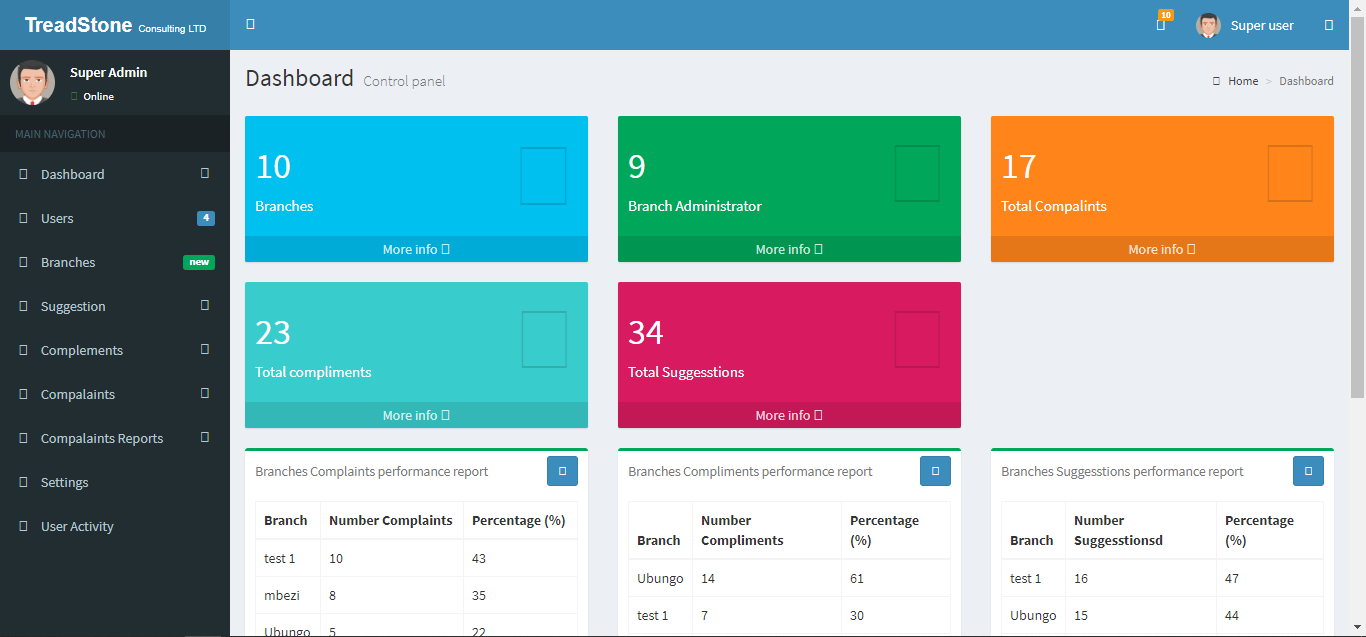
Task: Click the Total Suggestions card icon
Action: pyautogui.click(x=917, y=339)
